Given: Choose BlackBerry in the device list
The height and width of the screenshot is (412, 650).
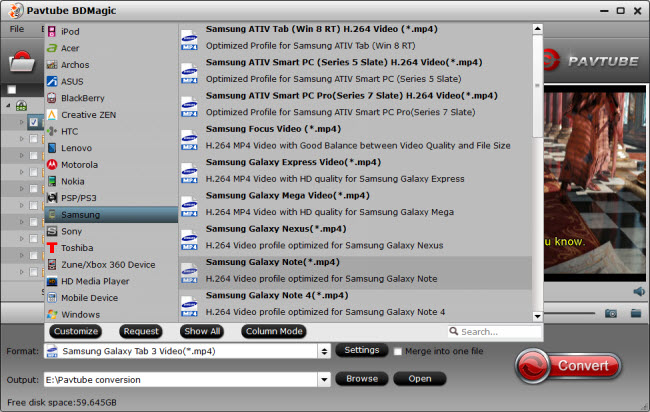Looking at the screenshot, I should [111, 98].
